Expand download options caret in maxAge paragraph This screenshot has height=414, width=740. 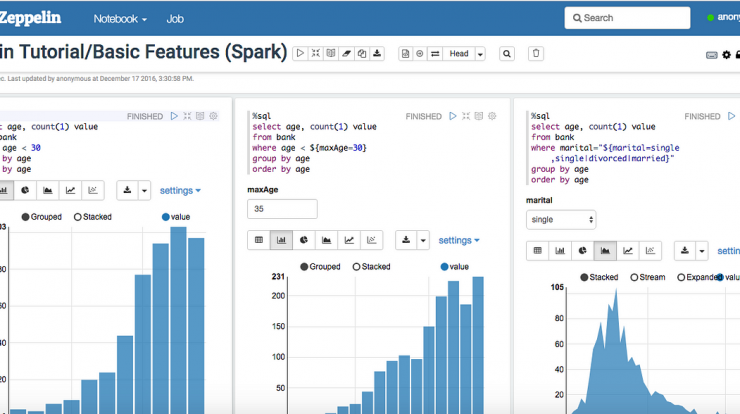(x=423, y=240)
